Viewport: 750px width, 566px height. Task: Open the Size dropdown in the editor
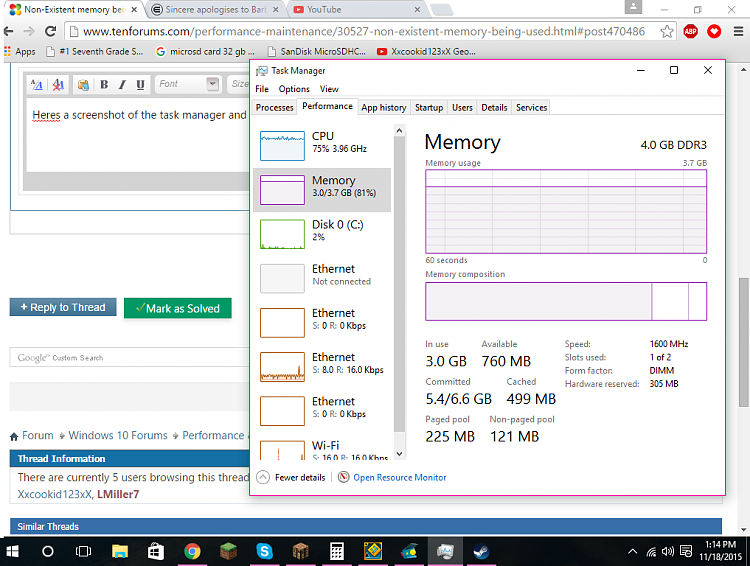[x=239, y=84]
